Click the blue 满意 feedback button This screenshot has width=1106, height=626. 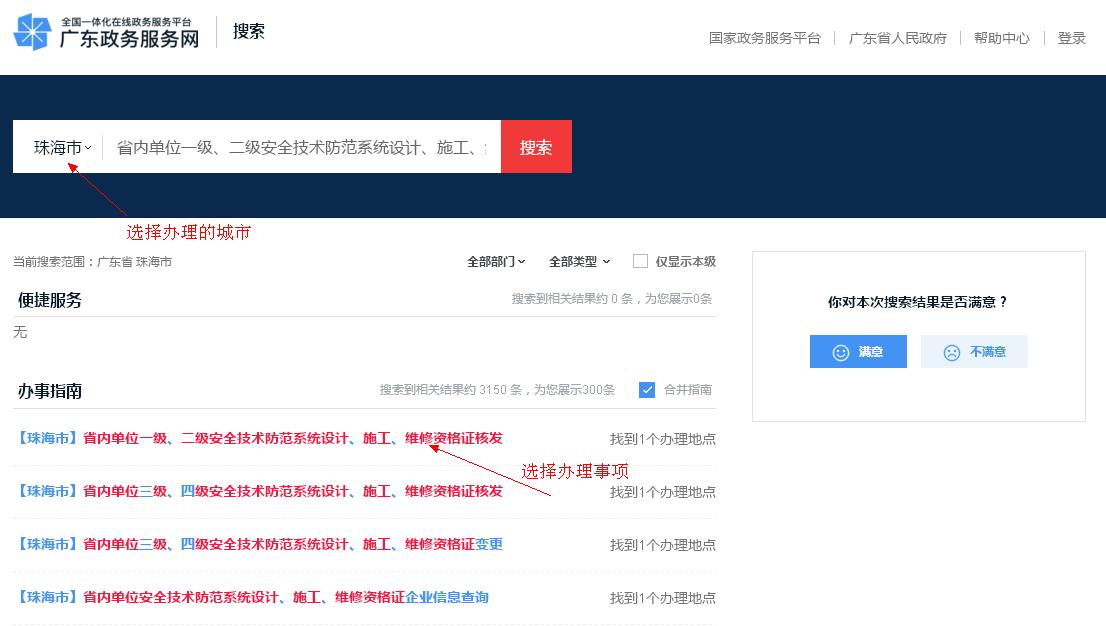tap(858, 351)
